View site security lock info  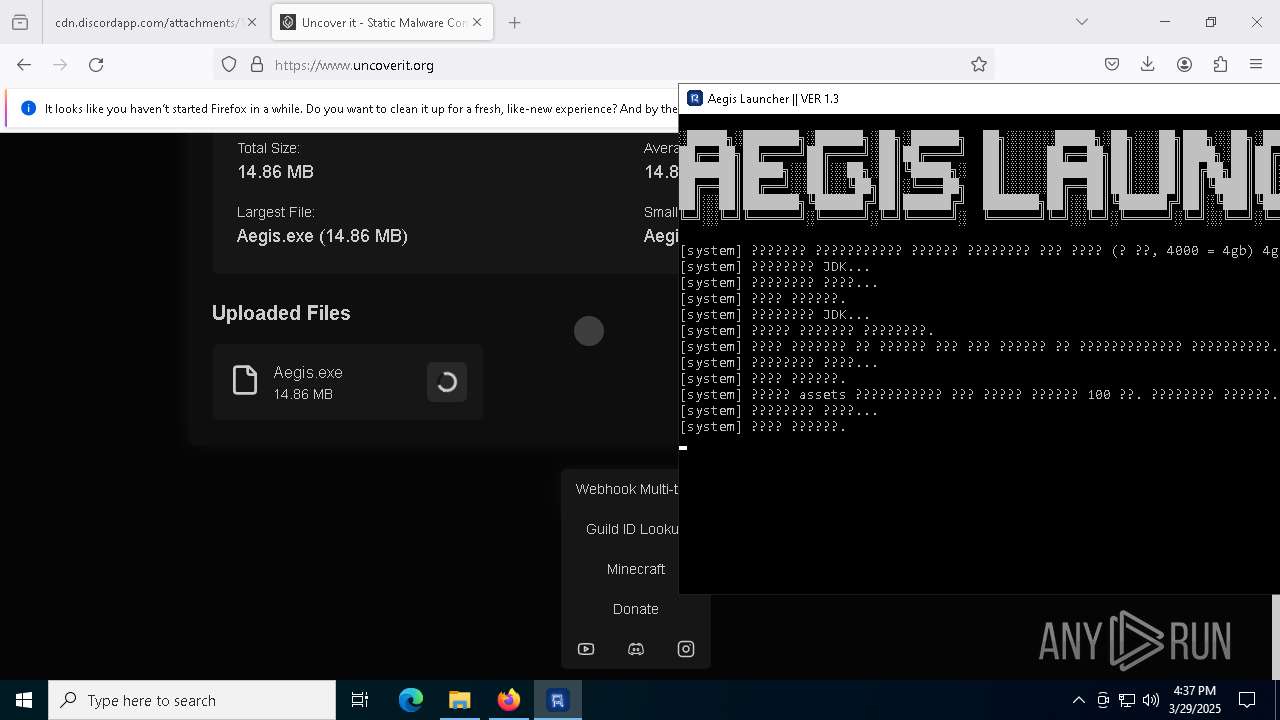pyautogui.click(x=257, y=65)
